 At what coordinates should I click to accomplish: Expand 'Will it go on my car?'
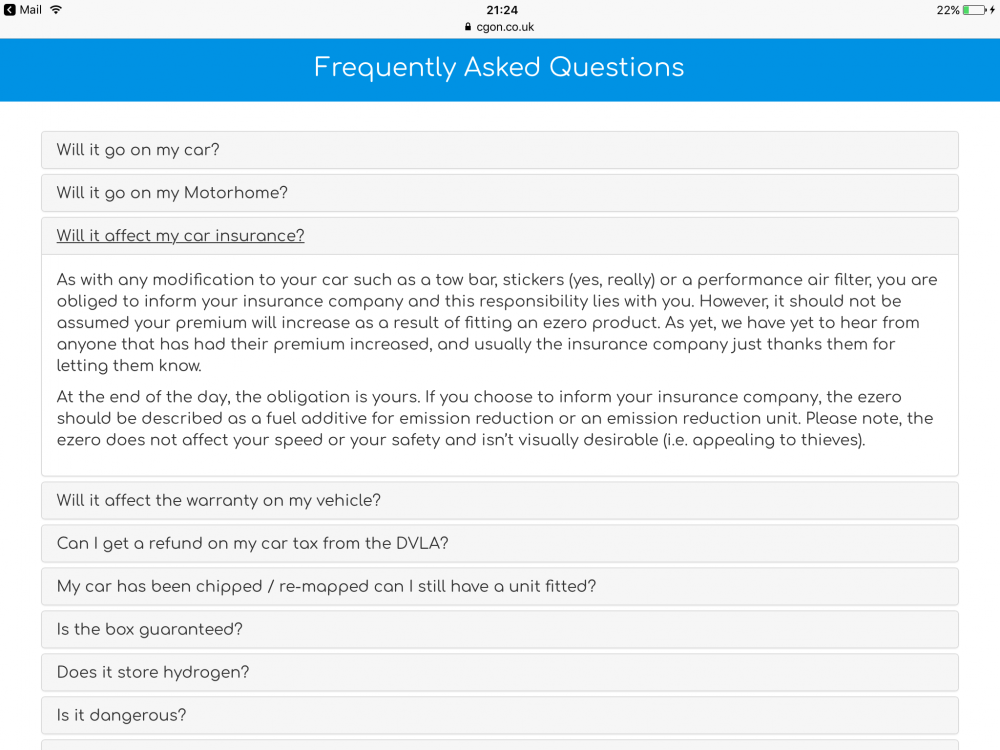[x=499, y=150]
